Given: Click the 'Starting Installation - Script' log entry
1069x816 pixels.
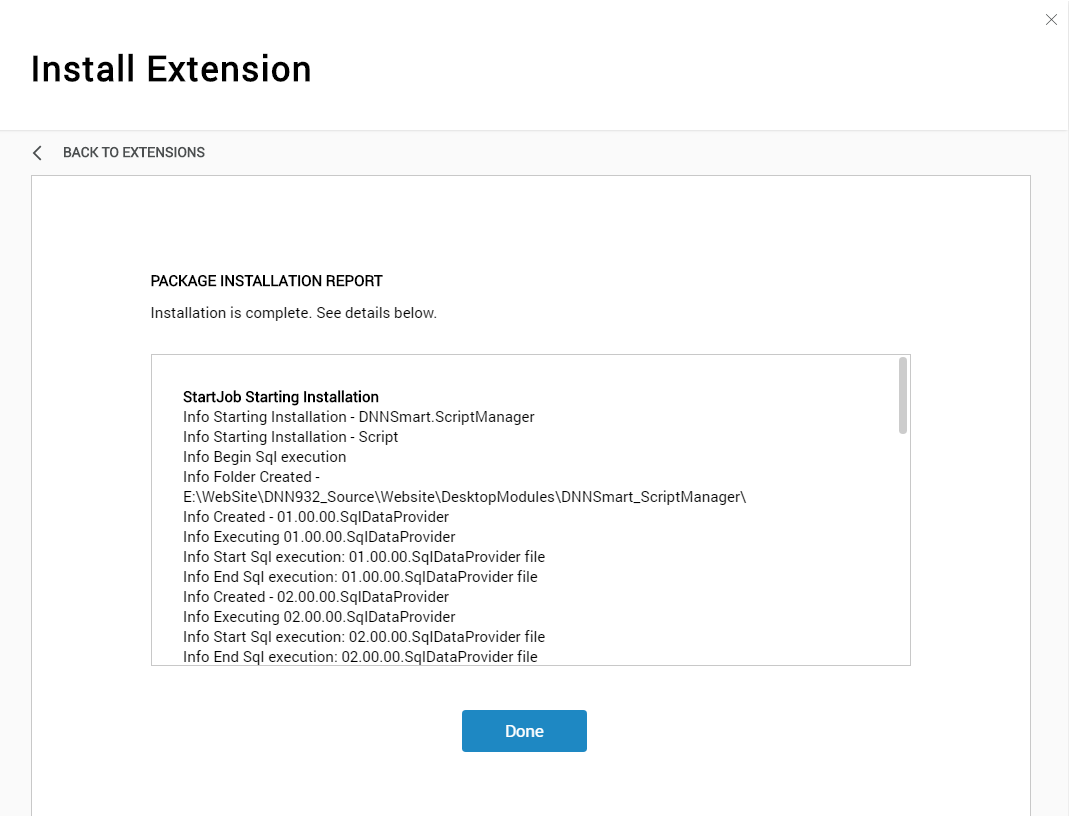Looking at the screenshot, I should tap(290, 437).
